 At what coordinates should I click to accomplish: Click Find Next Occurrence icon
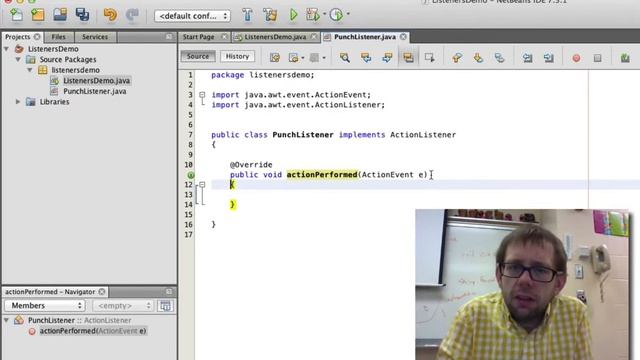[x=387, y=58]
